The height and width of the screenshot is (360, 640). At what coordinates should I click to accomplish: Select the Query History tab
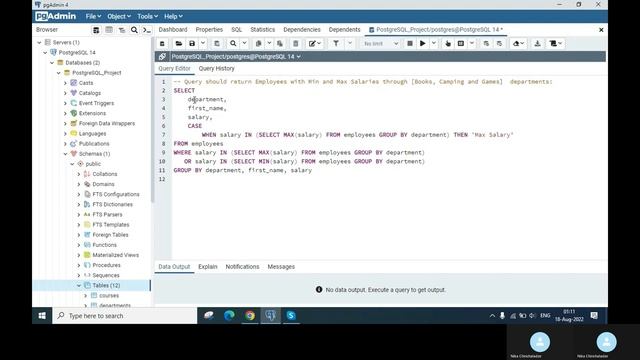pos(216,69)
